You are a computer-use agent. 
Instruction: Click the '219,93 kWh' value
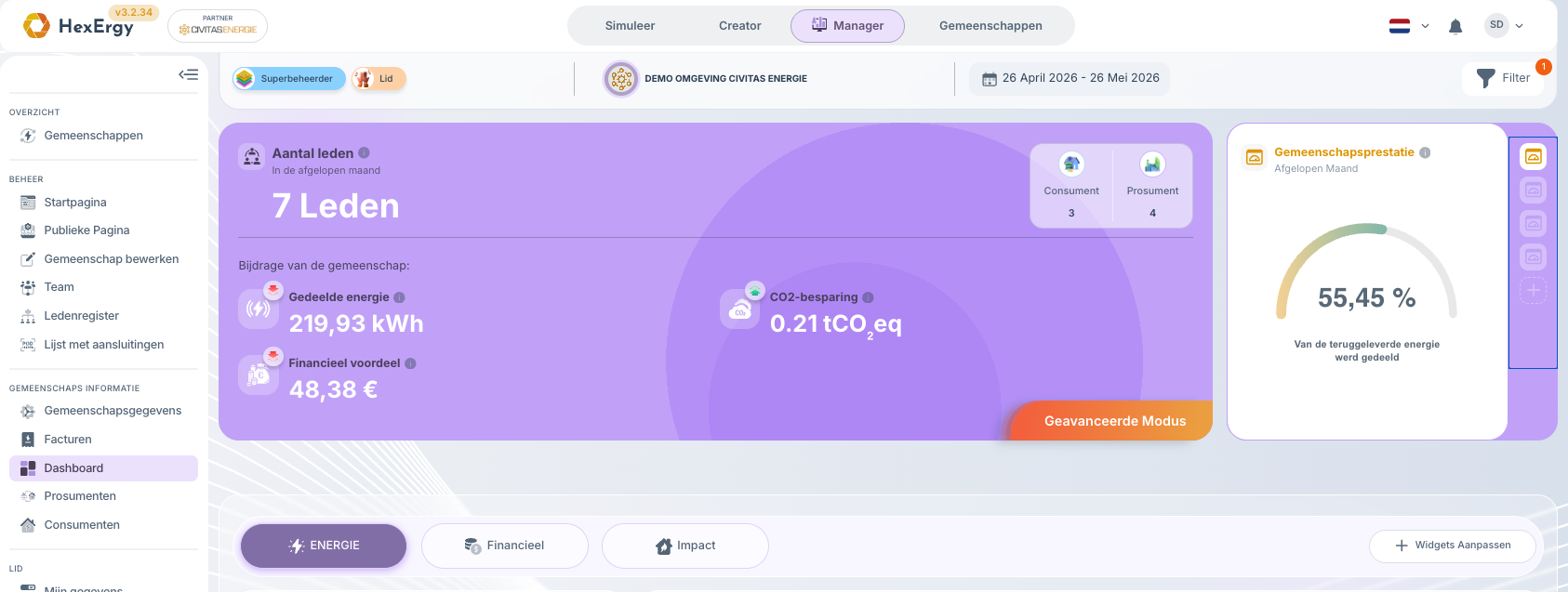click(356, 323)
